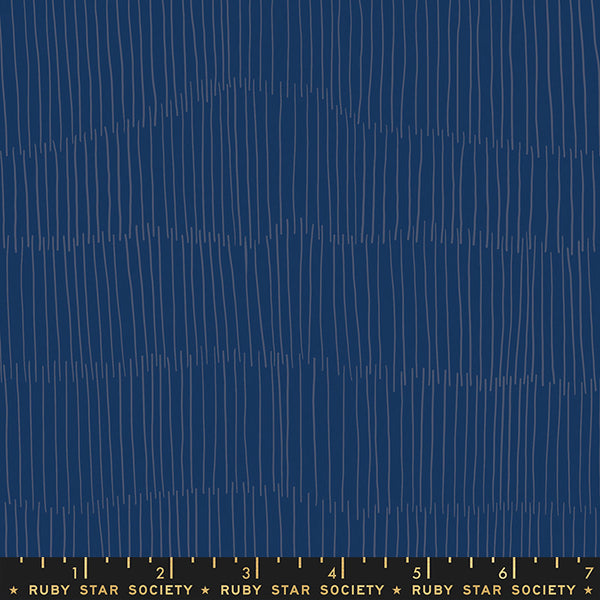Click the ruler number "2"

tap(160, 573)
